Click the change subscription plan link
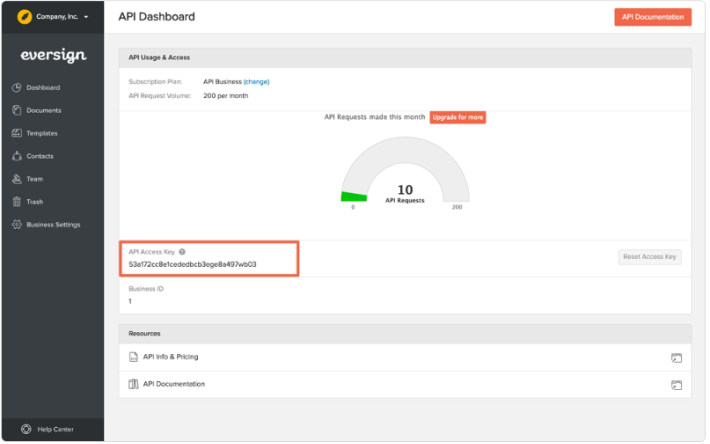The width and height of the screenshot is (710, 444). [x=256, y=81]
